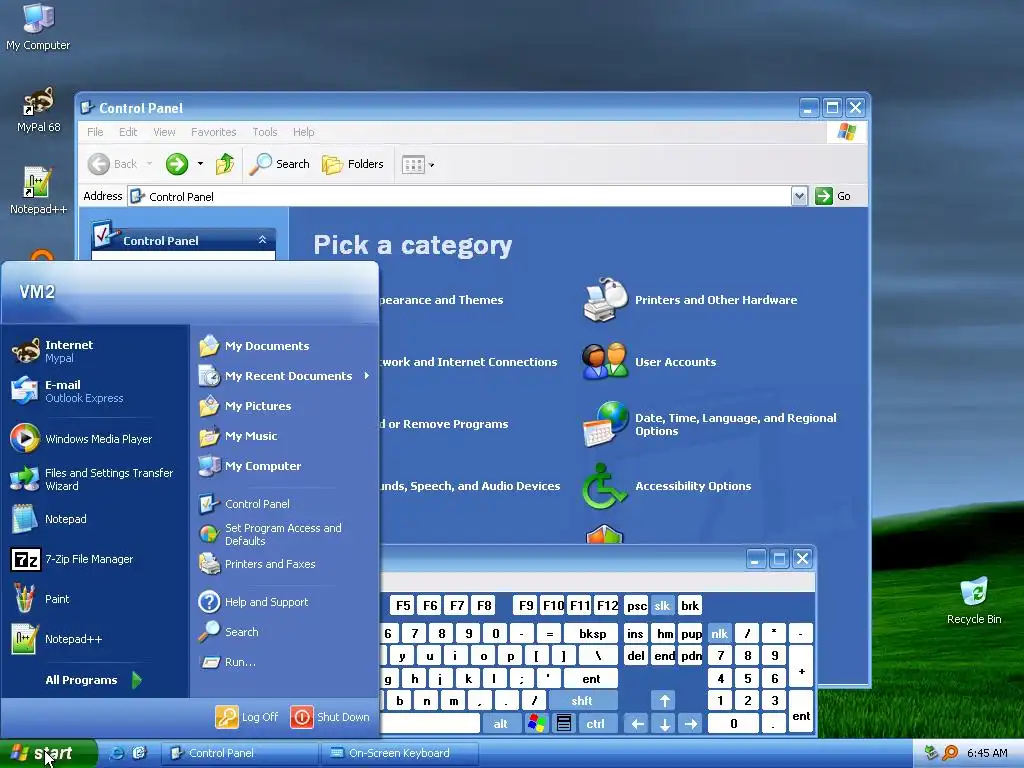This screenshot has height=768, width=1024.
Task: Select the Notepad++ desktop shortcut
Action: pos(38,191)
